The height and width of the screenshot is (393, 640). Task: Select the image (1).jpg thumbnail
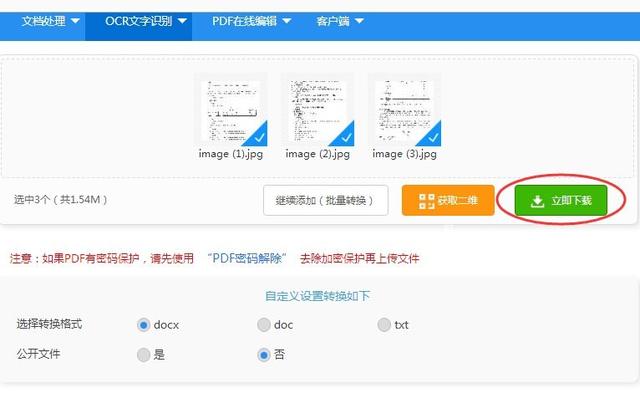pos(231,110)
